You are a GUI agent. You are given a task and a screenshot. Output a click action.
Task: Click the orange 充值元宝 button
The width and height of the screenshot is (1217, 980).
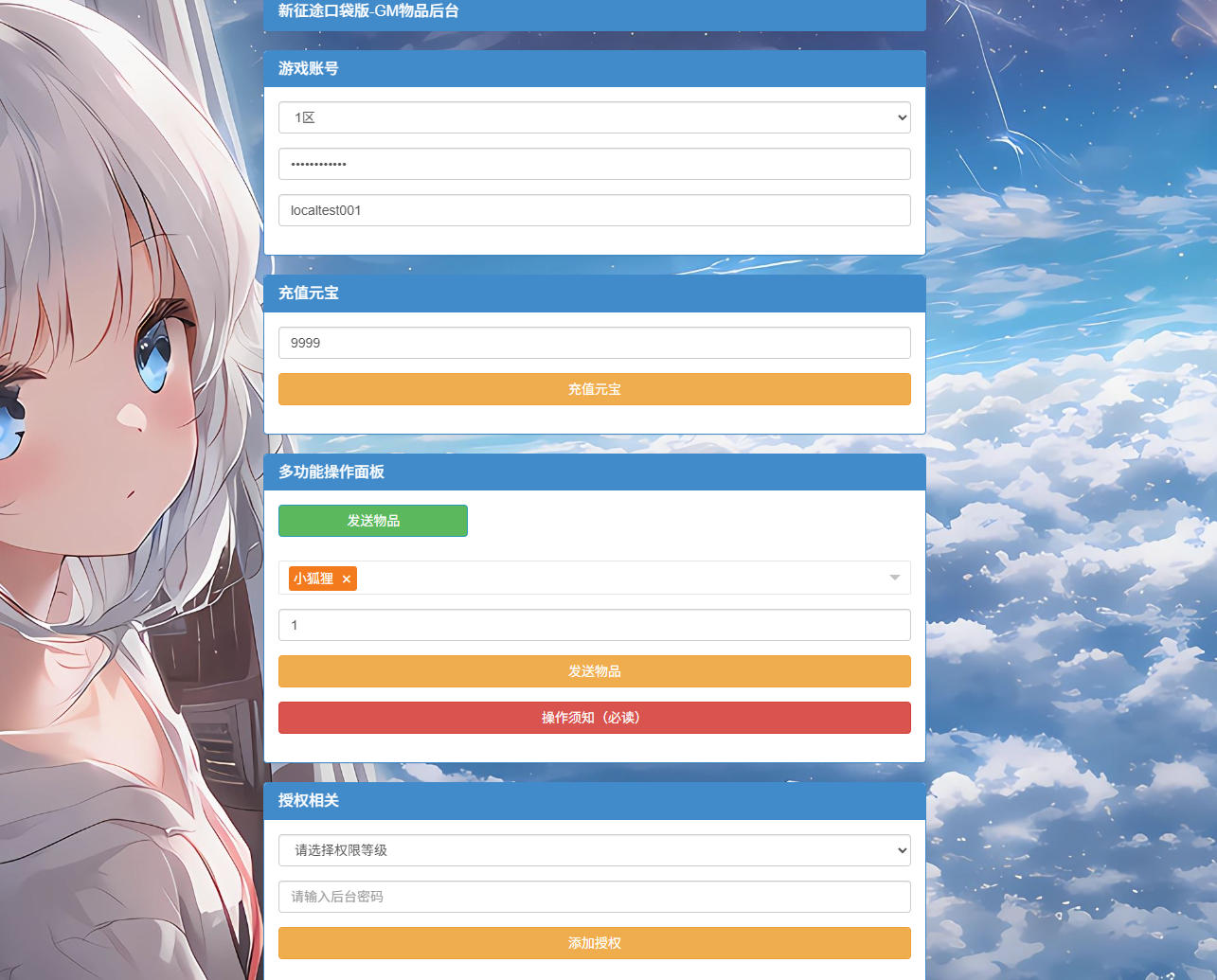click(594, 389)
